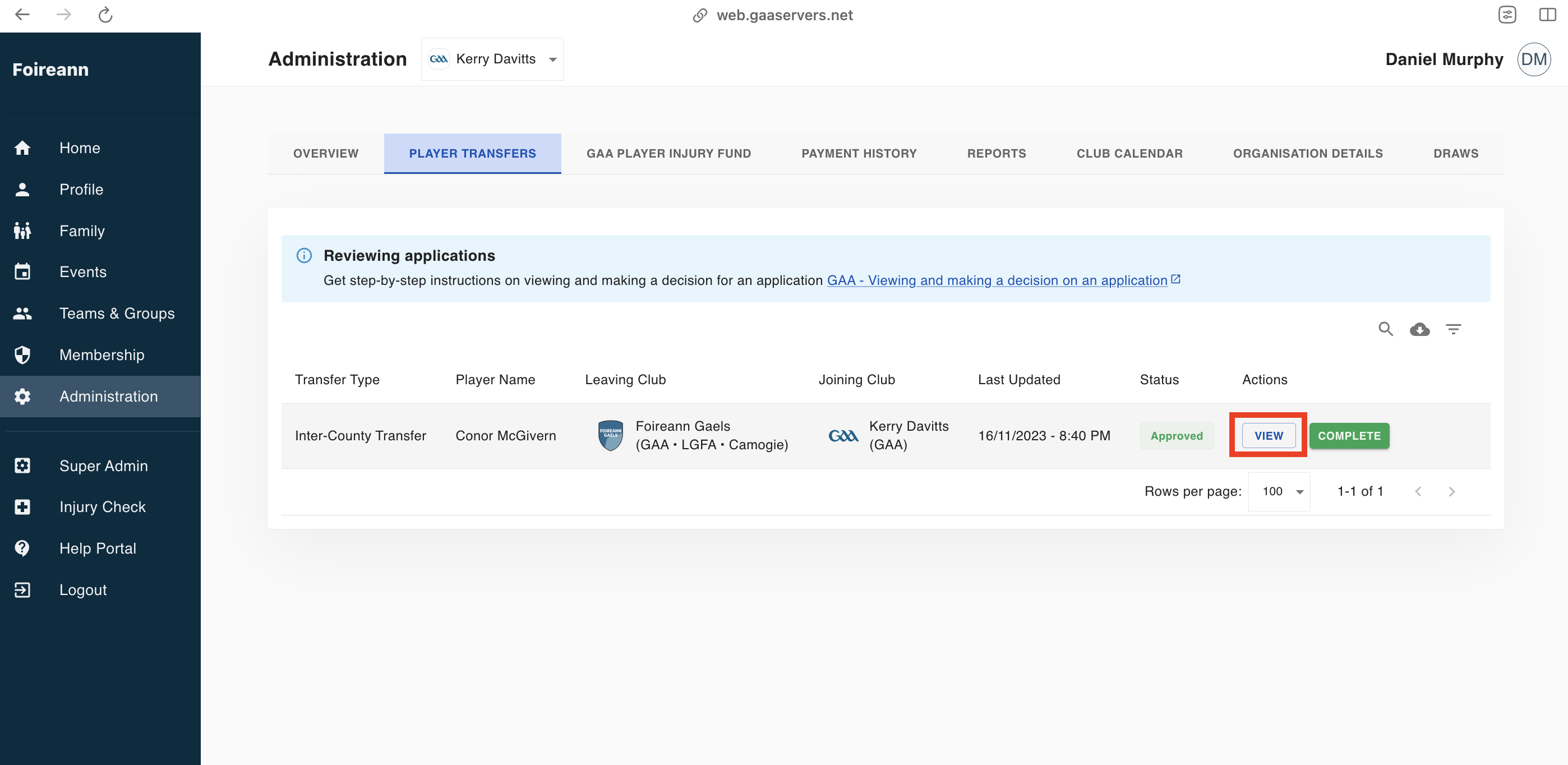1568x765 pixels.
Task: Open the Club Calendar tab
Action: [1129, 153]
